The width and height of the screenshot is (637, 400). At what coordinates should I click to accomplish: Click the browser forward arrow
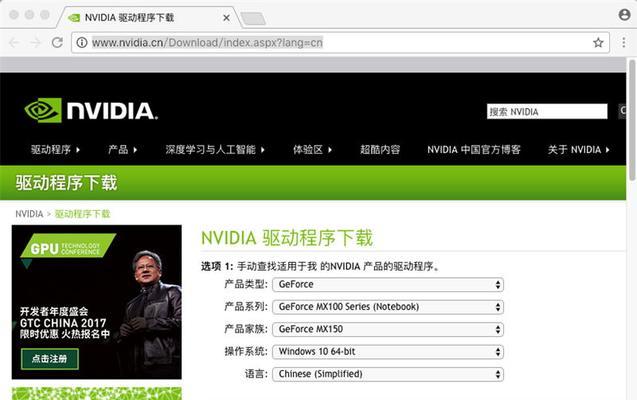tap(36, 43)
